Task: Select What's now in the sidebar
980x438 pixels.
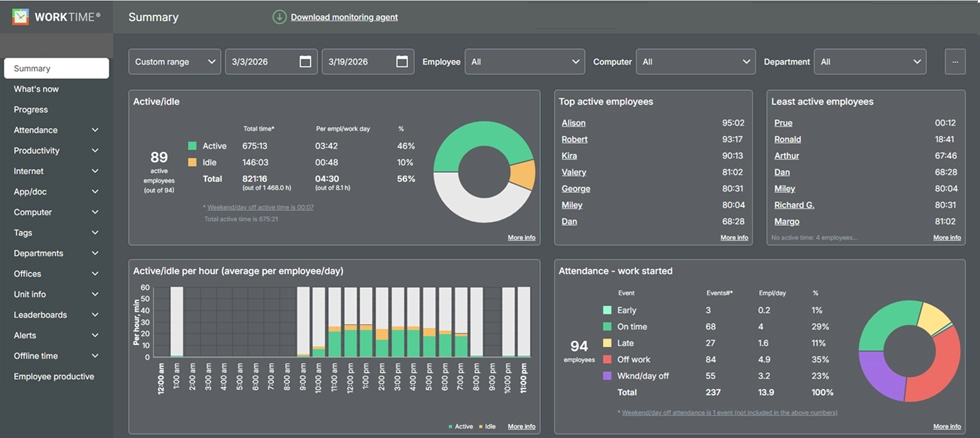Action: [x=36, y=89]
